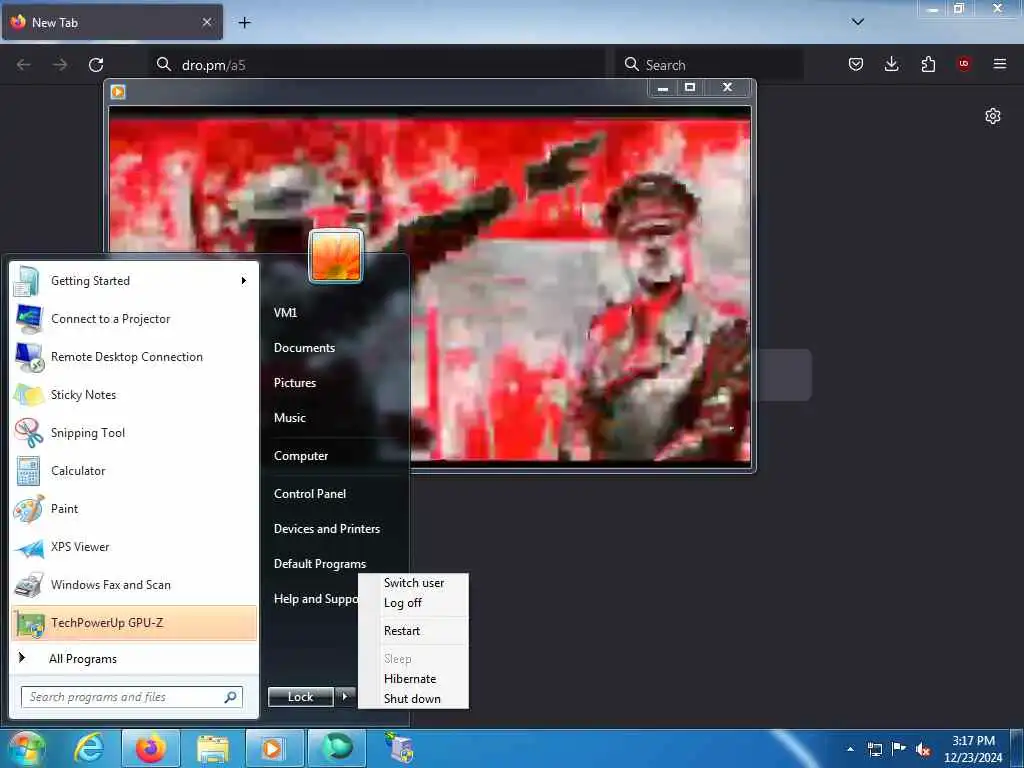The image size is (1024, 768).
Task: Open Documents from Start menu
Action: [x=304, y=348]
